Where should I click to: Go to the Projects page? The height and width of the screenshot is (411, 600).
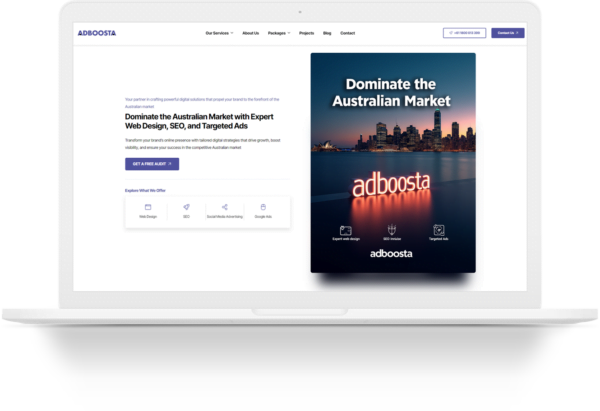click(306, 33)
